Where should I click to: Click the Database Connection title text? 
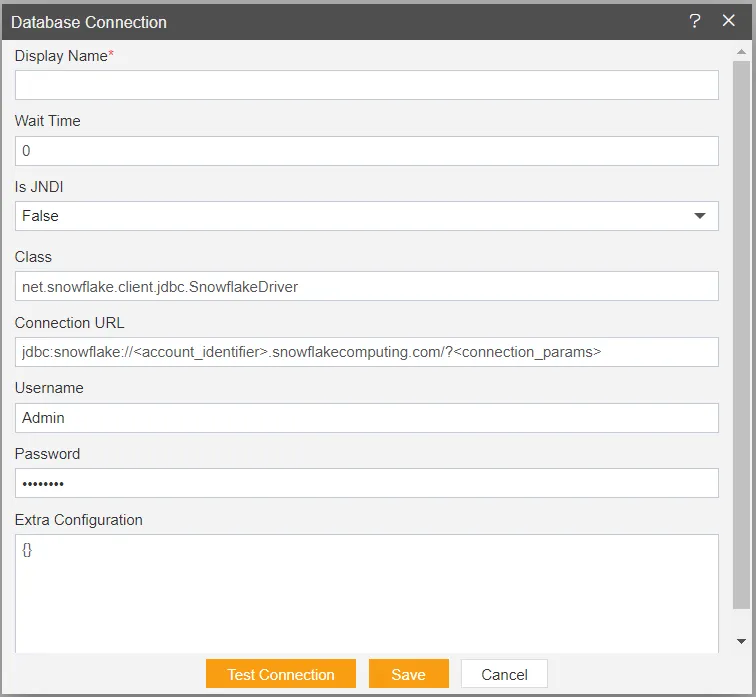[x=89, y=22]
